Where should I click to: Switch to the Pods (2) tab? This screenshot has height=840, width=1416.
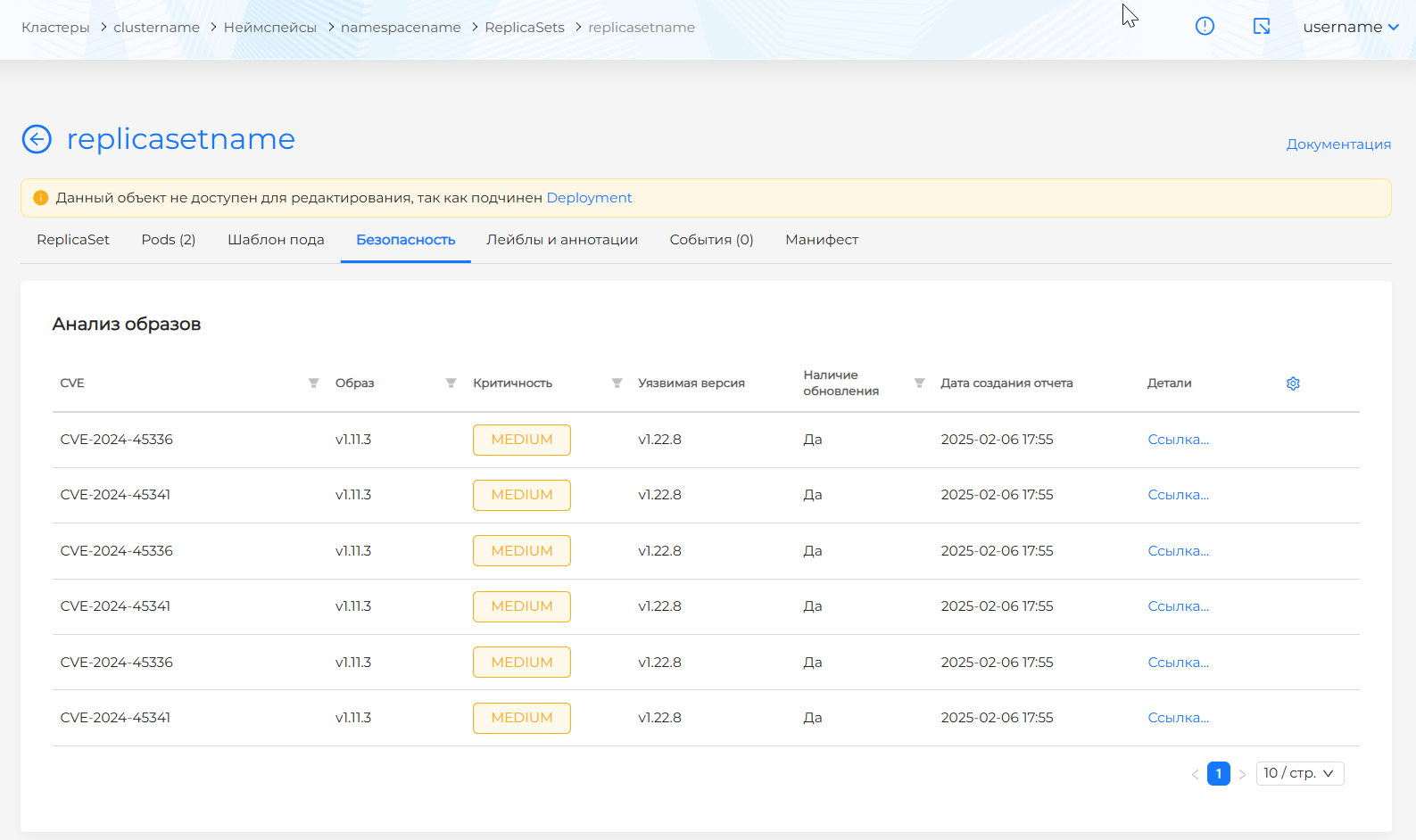(x=169, y=240)
